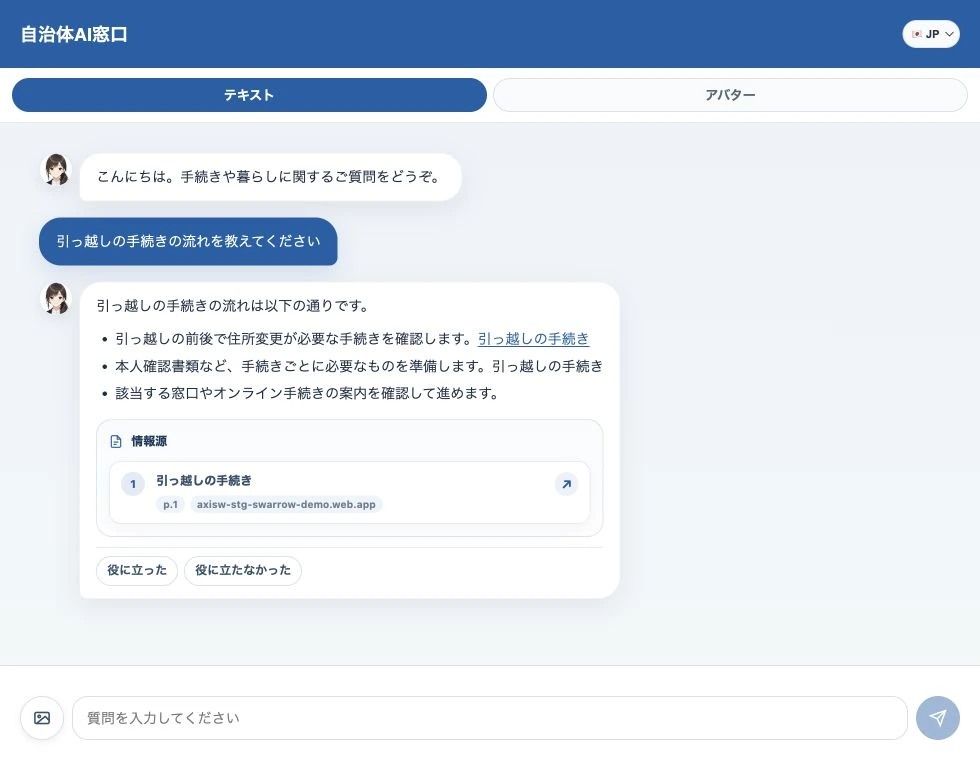Click the 役に立たなかった feedback button
The height and width of the screenshot is (760, 980).
point(243,570)
